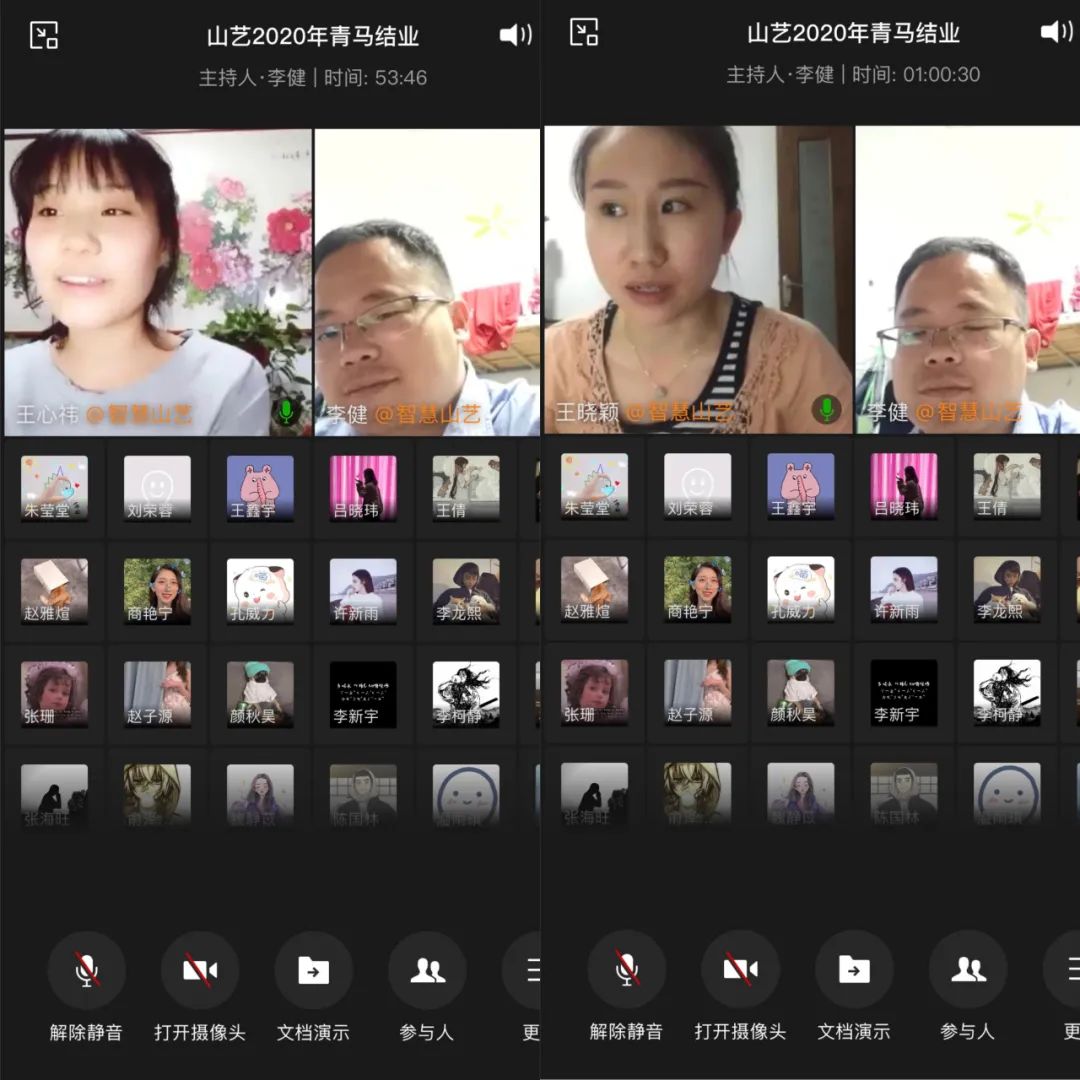1080x1080 pixels.
Task: Toggle speaker icon in the right screenshot
Action: (1056, 32)
